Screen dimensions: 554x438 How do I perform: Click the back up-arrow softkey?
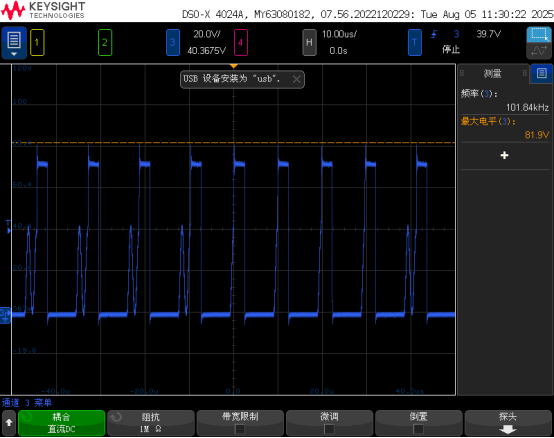pos(9,422)
